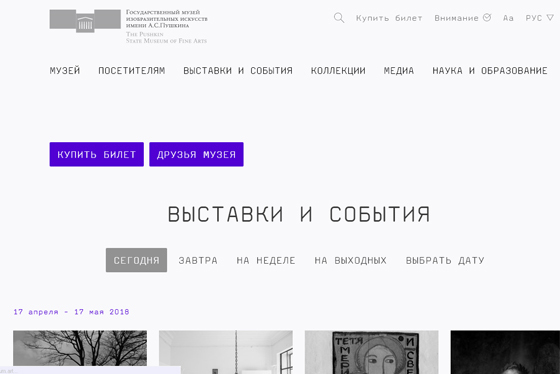Open the 'ТЕТЯ' painted portrait thumbnail
Screen dimensions: 560x374
[x=371, y=352]
